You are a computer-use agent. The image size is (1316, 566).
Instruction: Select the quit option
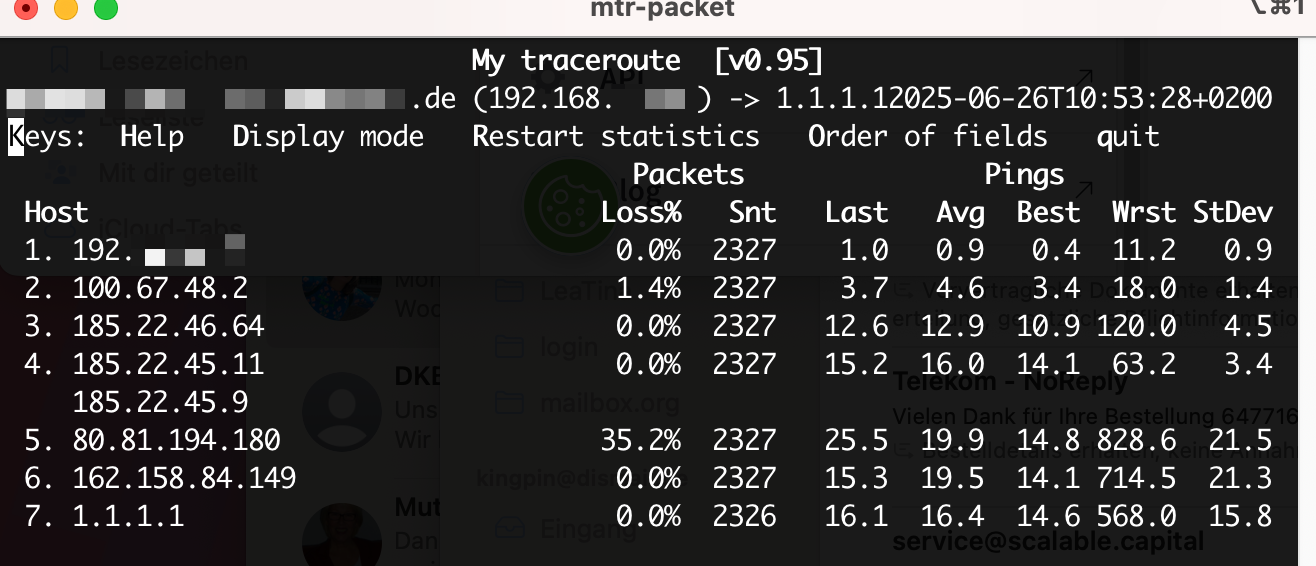1128,137
